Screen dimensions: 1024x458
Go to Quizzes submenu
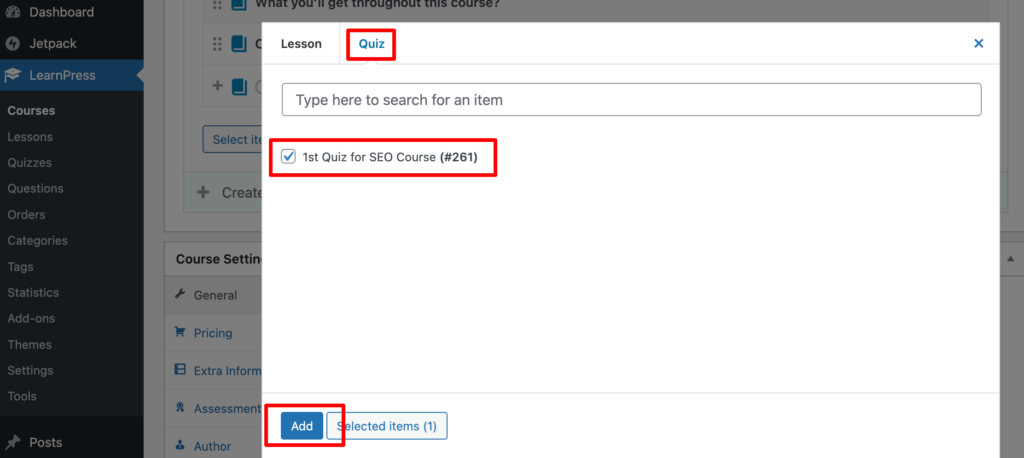click(29, 163)
